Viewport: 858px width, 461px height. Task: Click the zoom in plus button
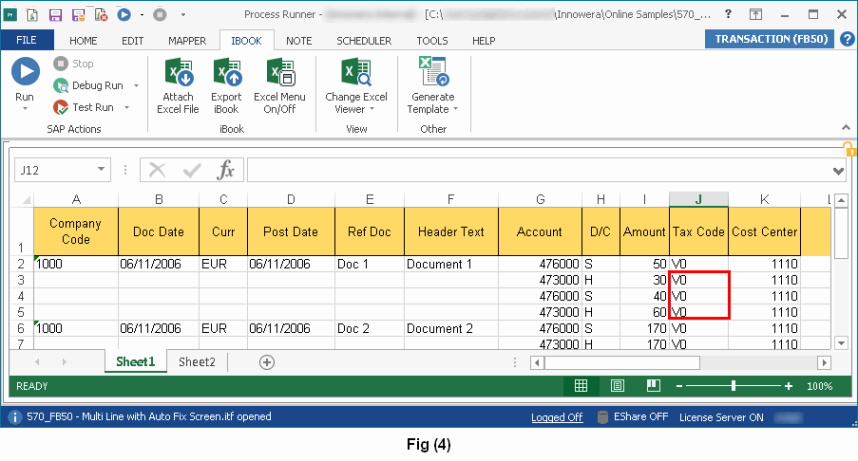[789, 386]
